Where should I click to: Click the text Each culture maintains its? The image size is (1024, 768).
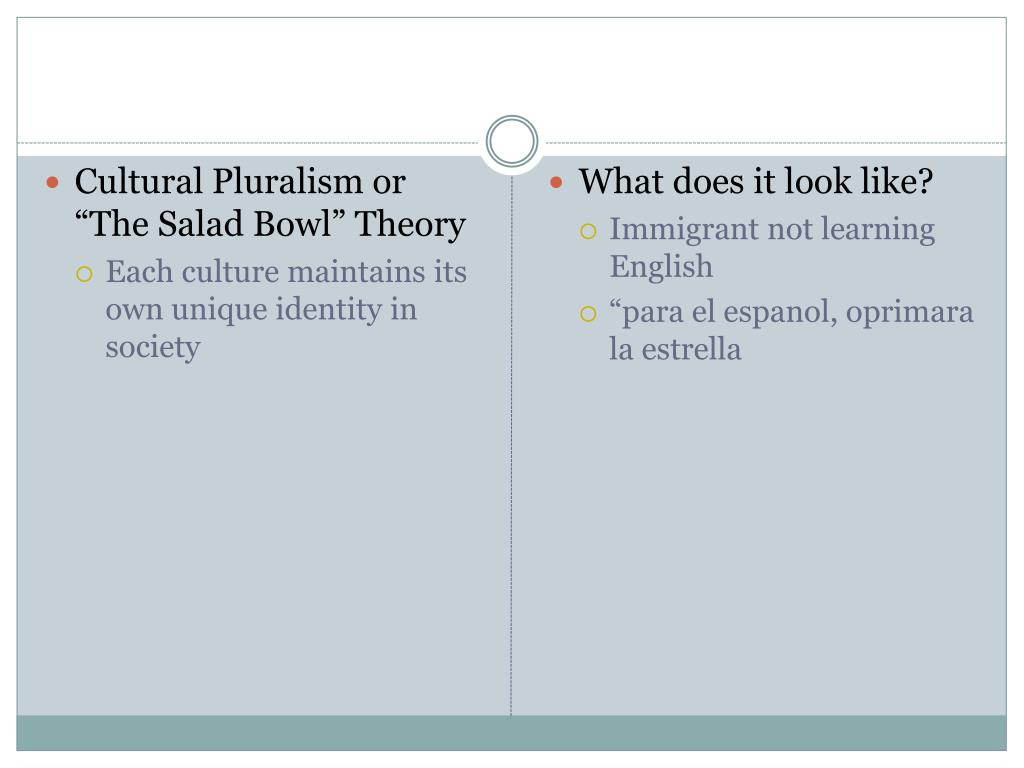286,272
